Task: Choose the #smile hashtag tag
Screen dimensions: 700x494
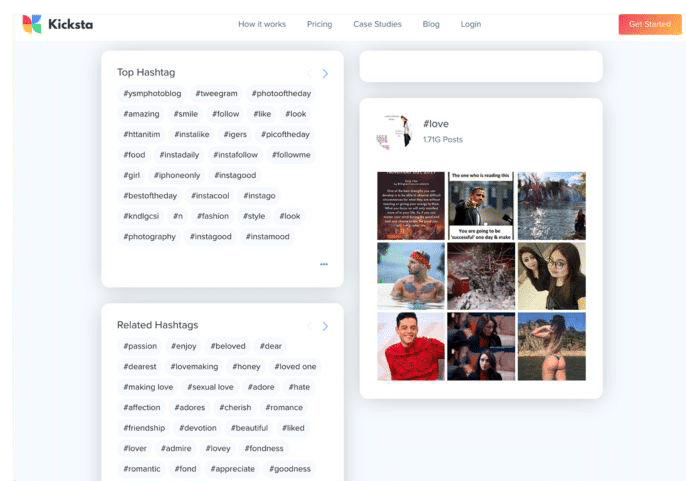Action: click(x=186, y=114)
